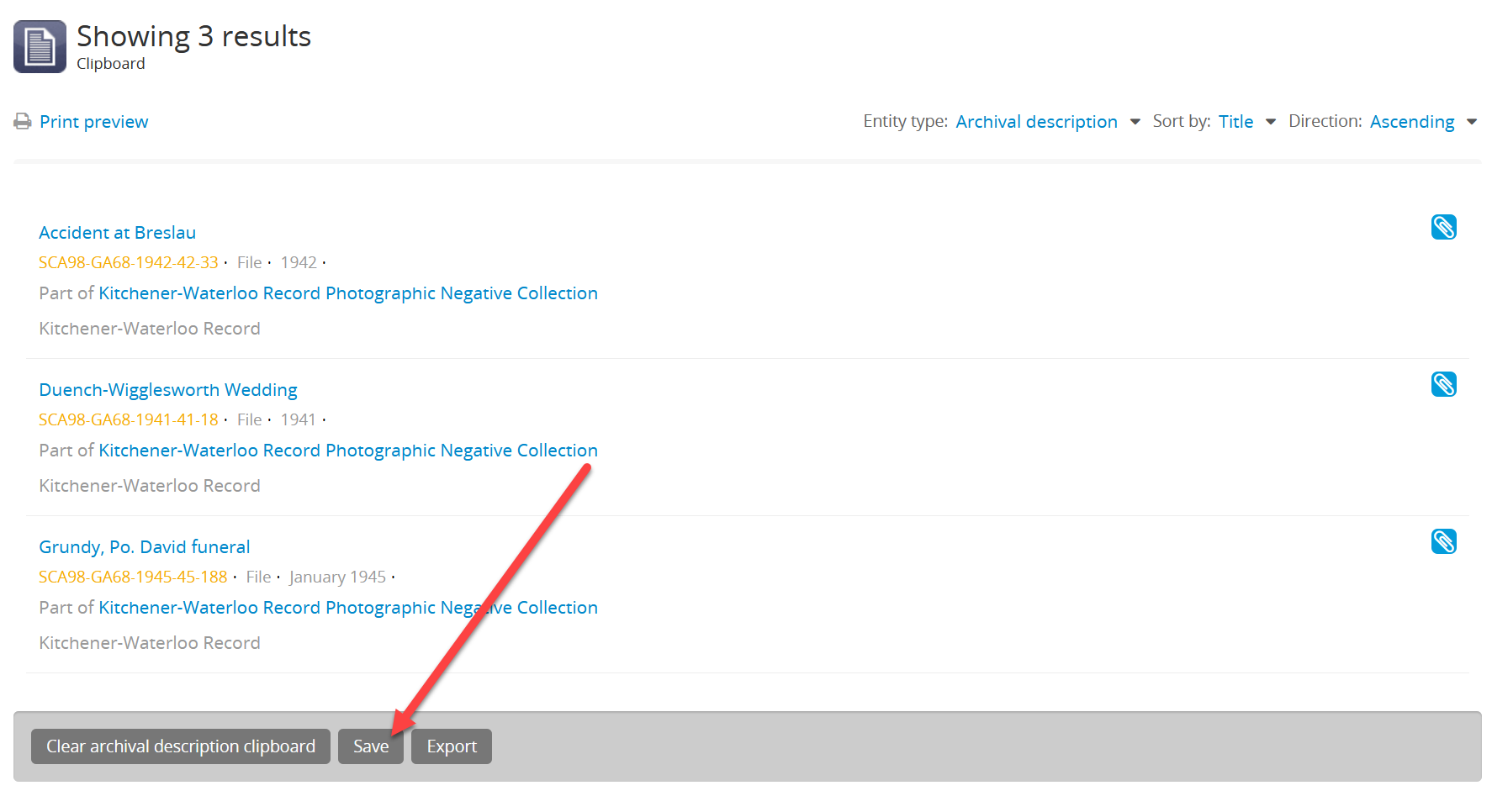
Task: Expand the Sort by Title dropdown
Action: point(1235,122)
